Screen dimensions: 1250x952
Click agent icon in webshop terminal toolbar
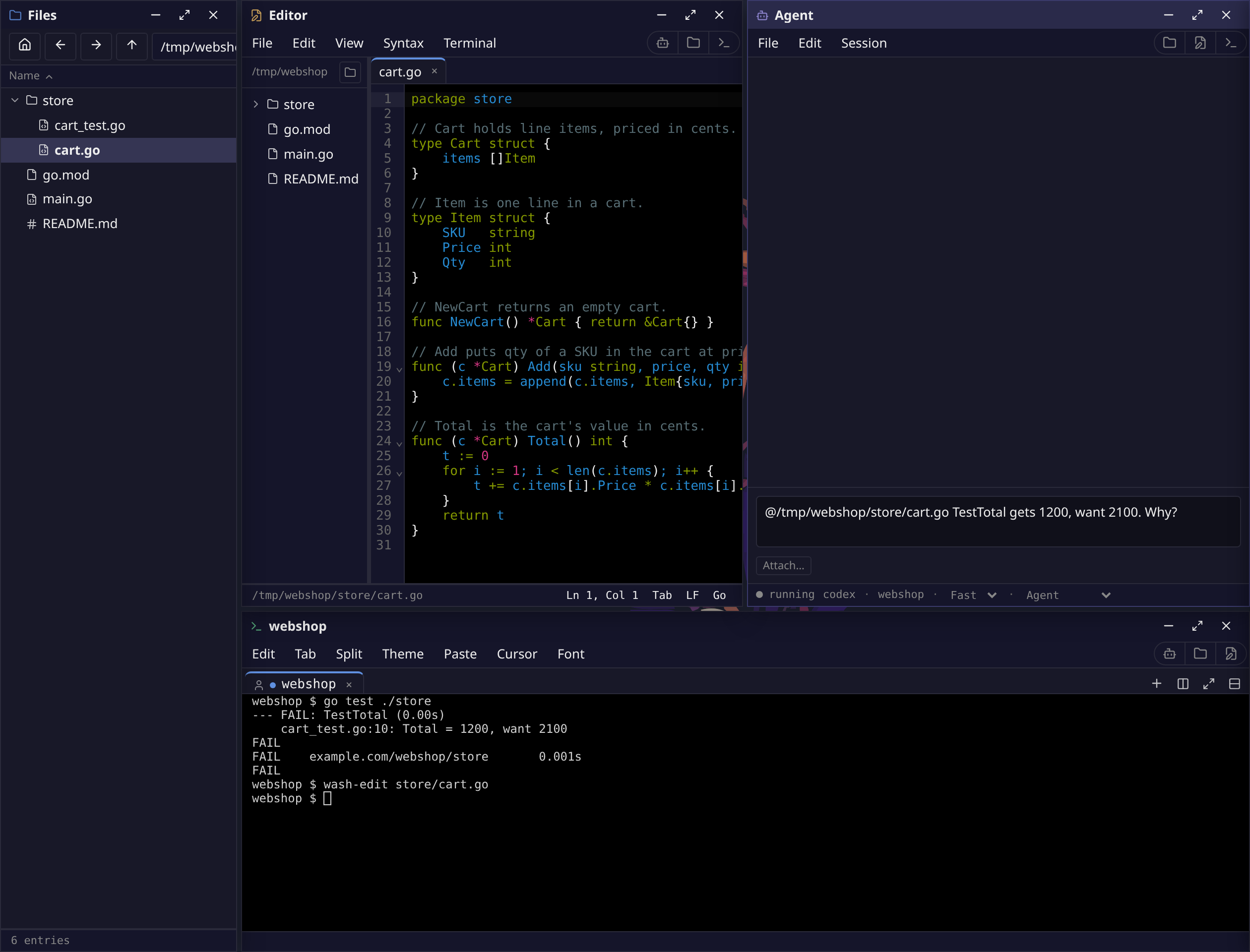click(x=1170, y=654)
